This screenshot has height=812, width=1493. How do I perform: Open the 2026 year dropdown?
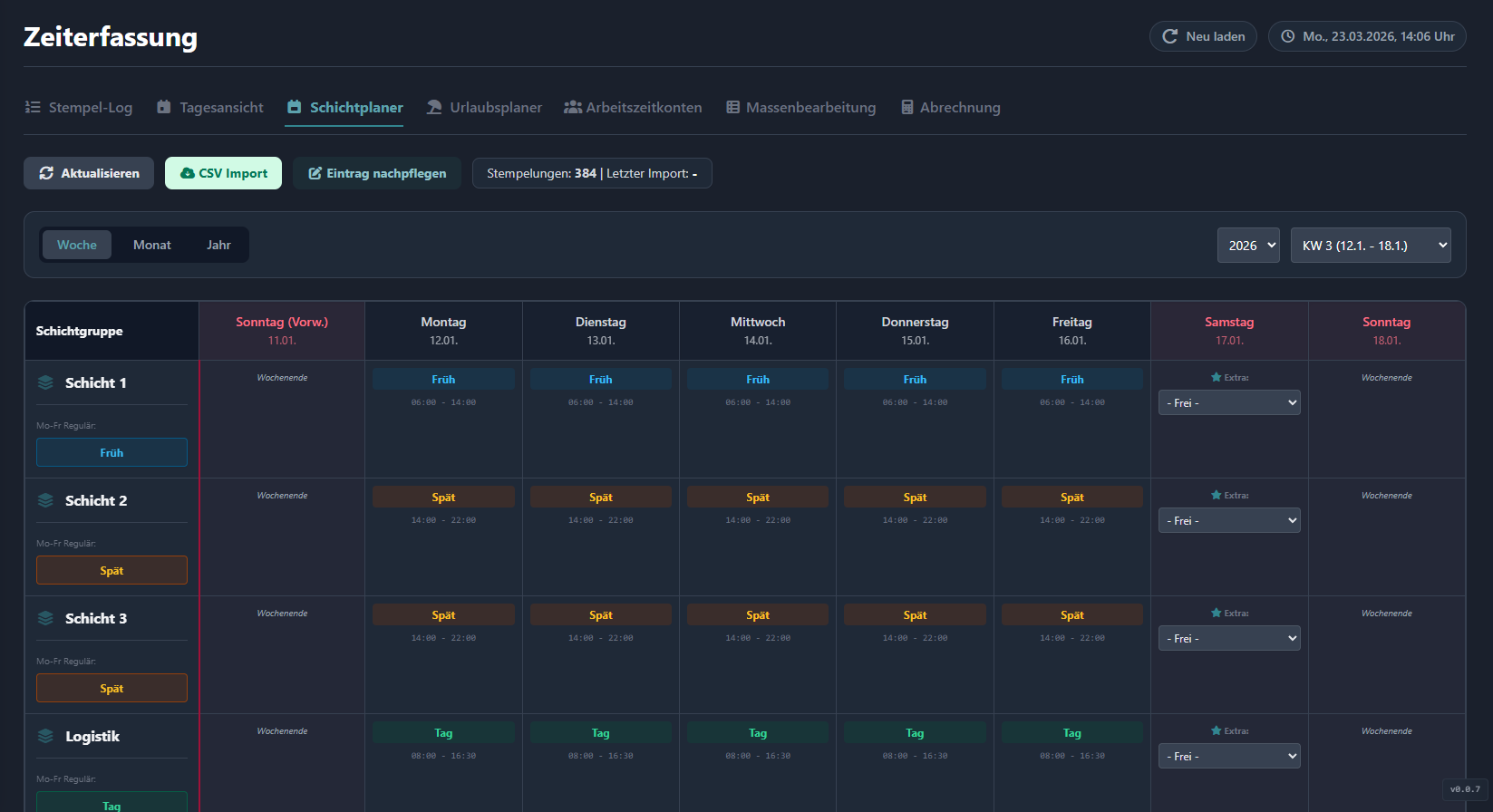pos(1247,246)
